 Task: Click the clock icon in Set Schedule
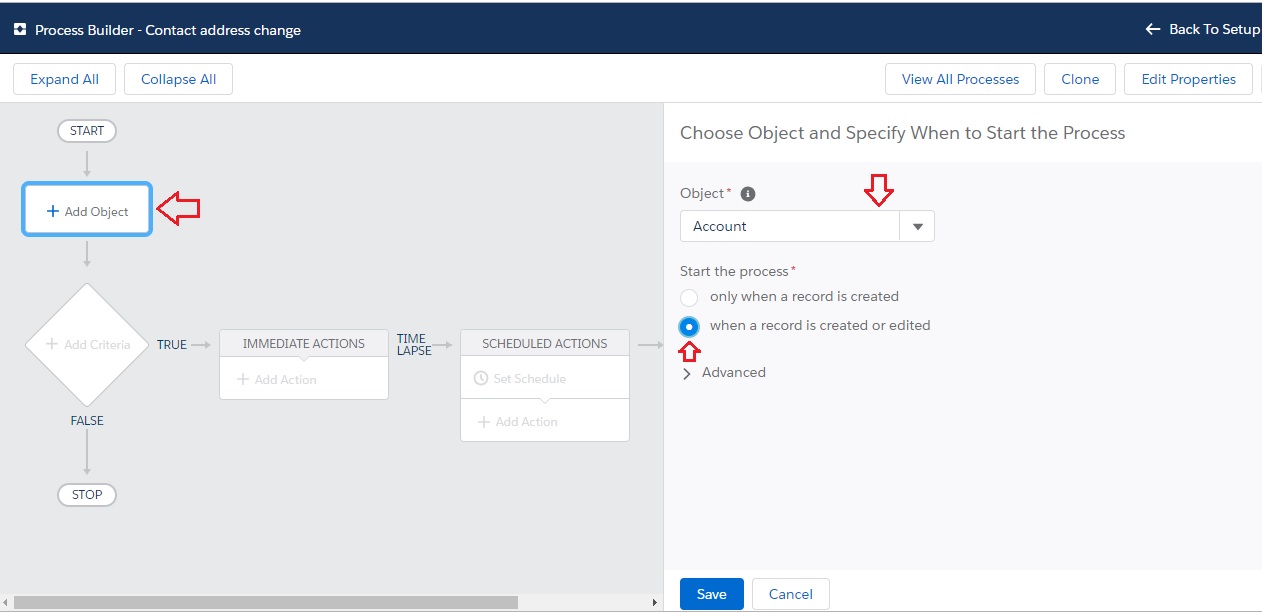pos(482,377)
